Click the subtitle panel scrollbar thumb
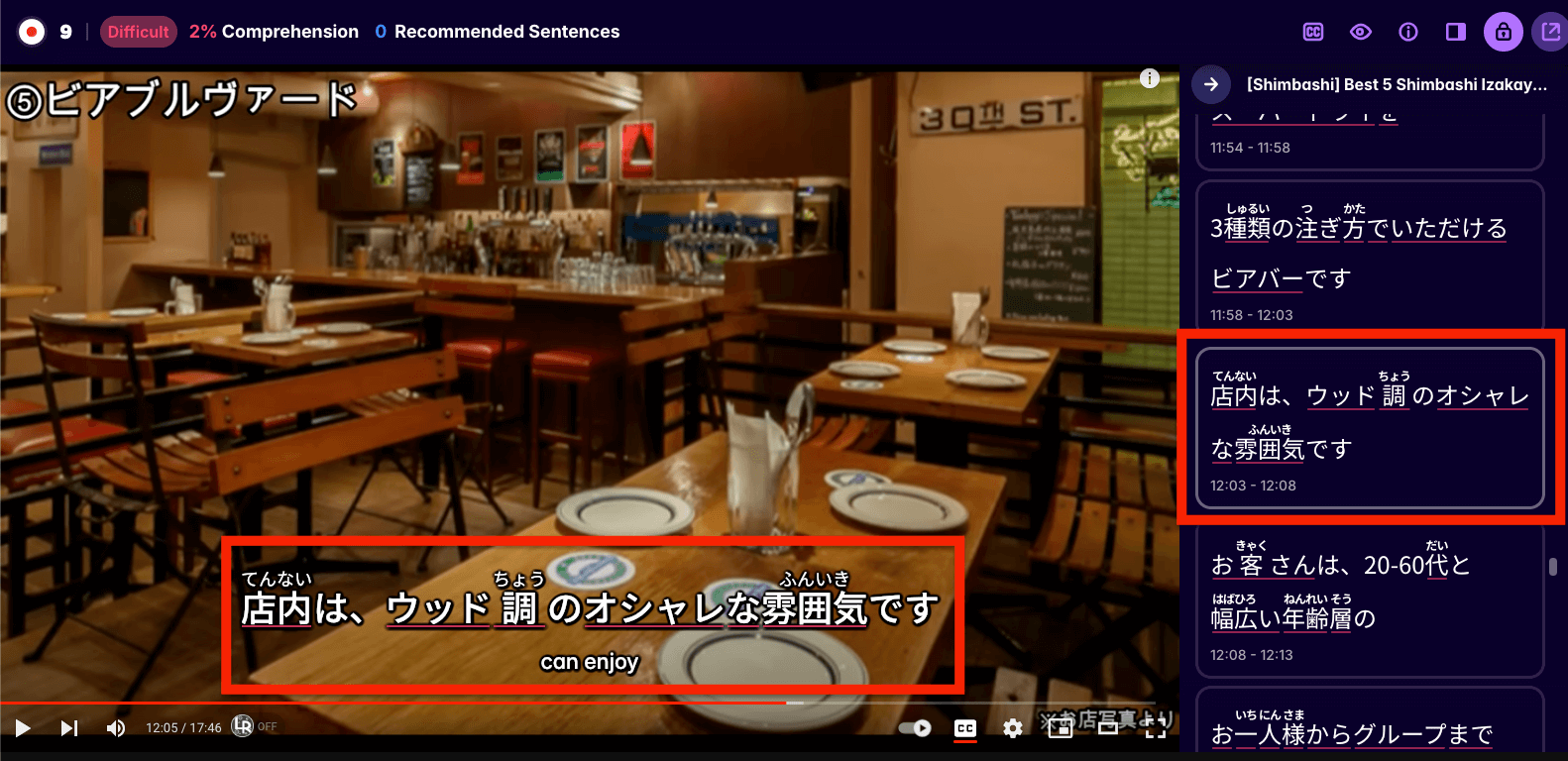The image size is (1568, 761). [1553, 567]
